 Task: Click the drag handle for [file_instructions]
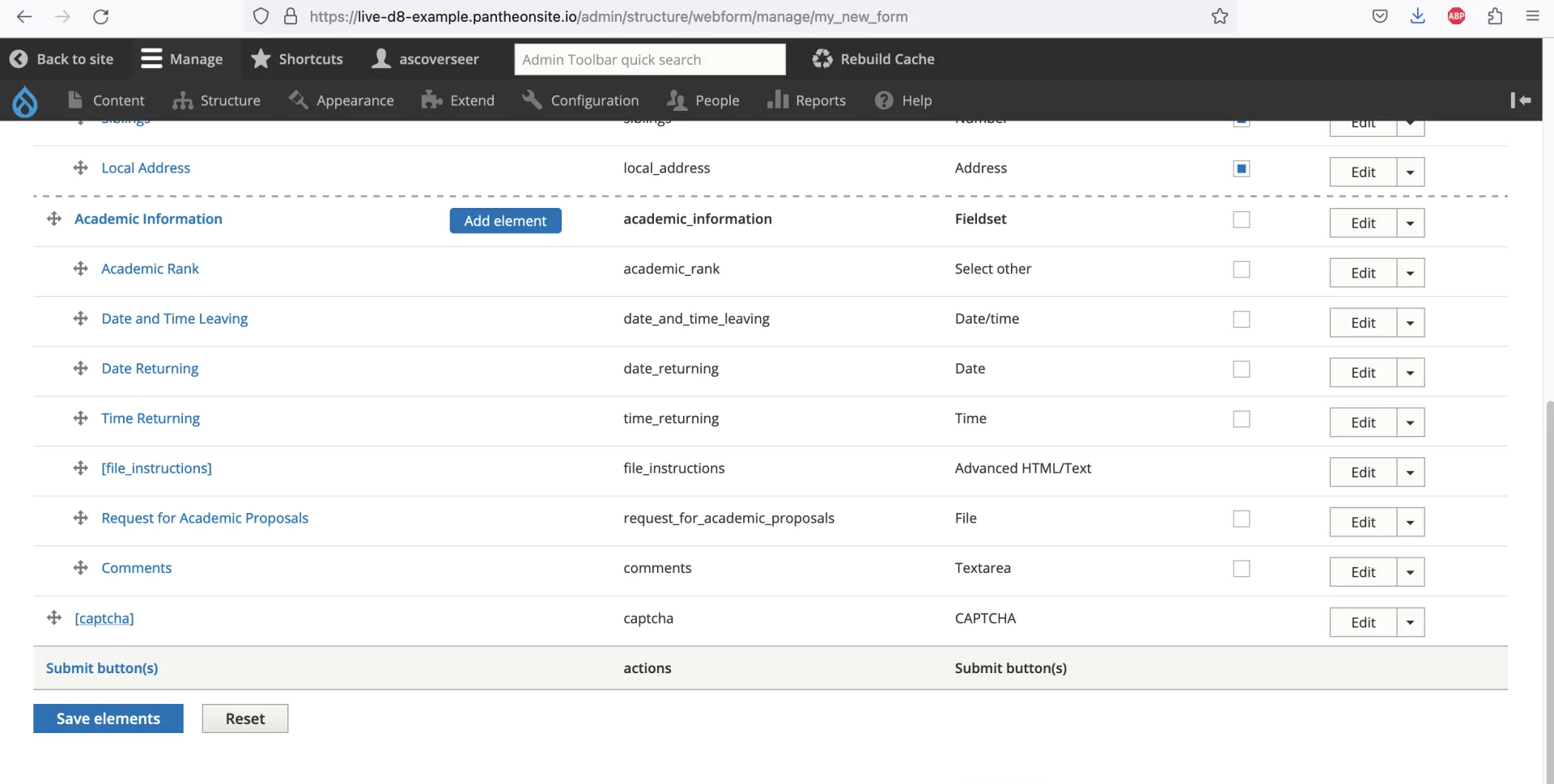[80, 468]
